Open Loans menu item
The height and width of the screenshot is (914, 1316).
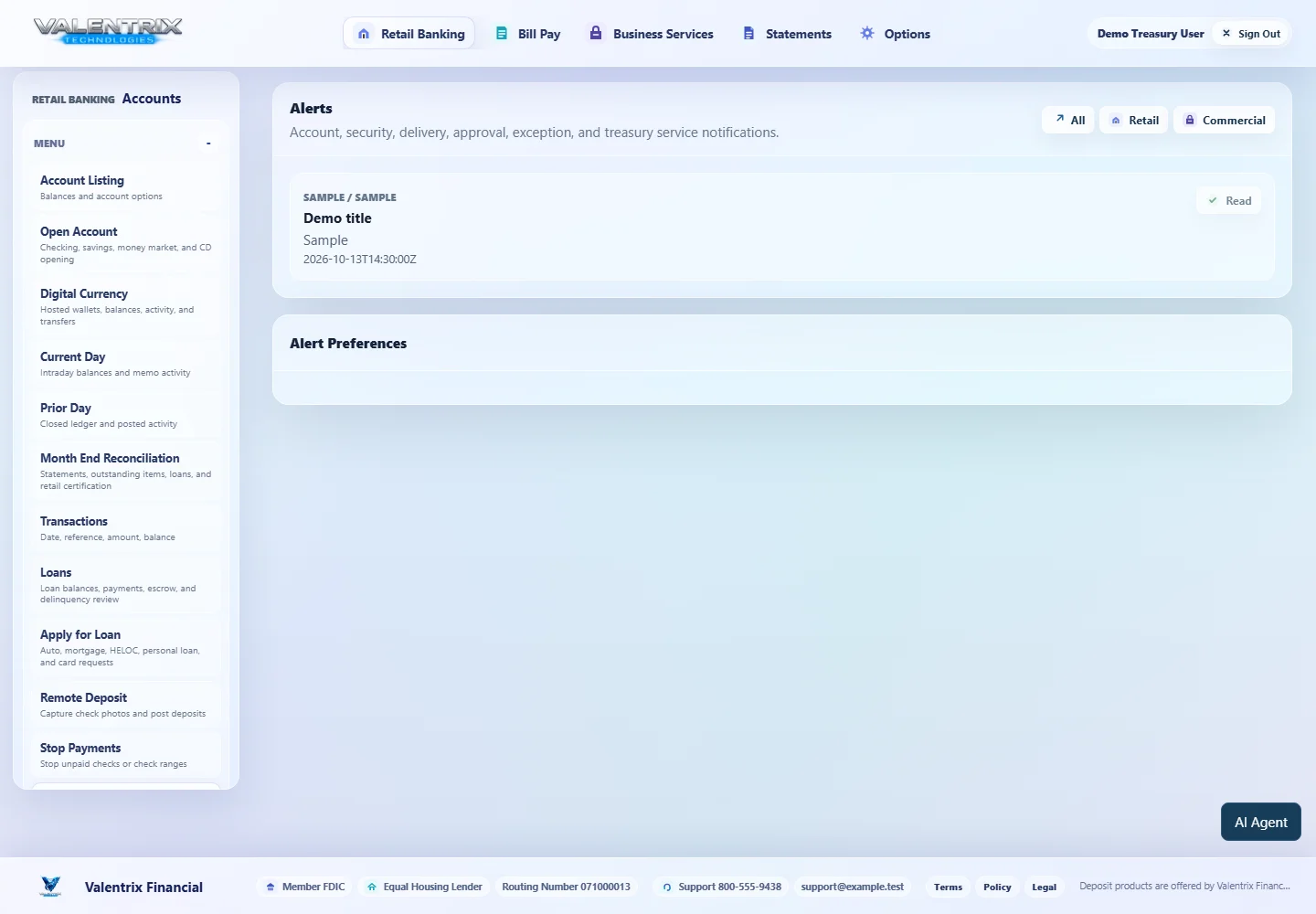[126, 586]
